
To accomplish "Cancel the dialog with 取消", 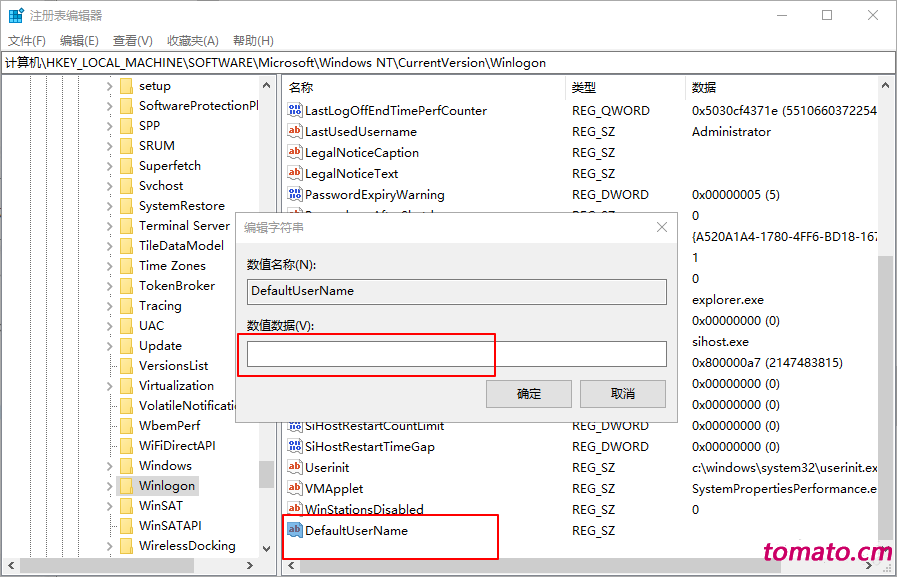I will [623, 394].
